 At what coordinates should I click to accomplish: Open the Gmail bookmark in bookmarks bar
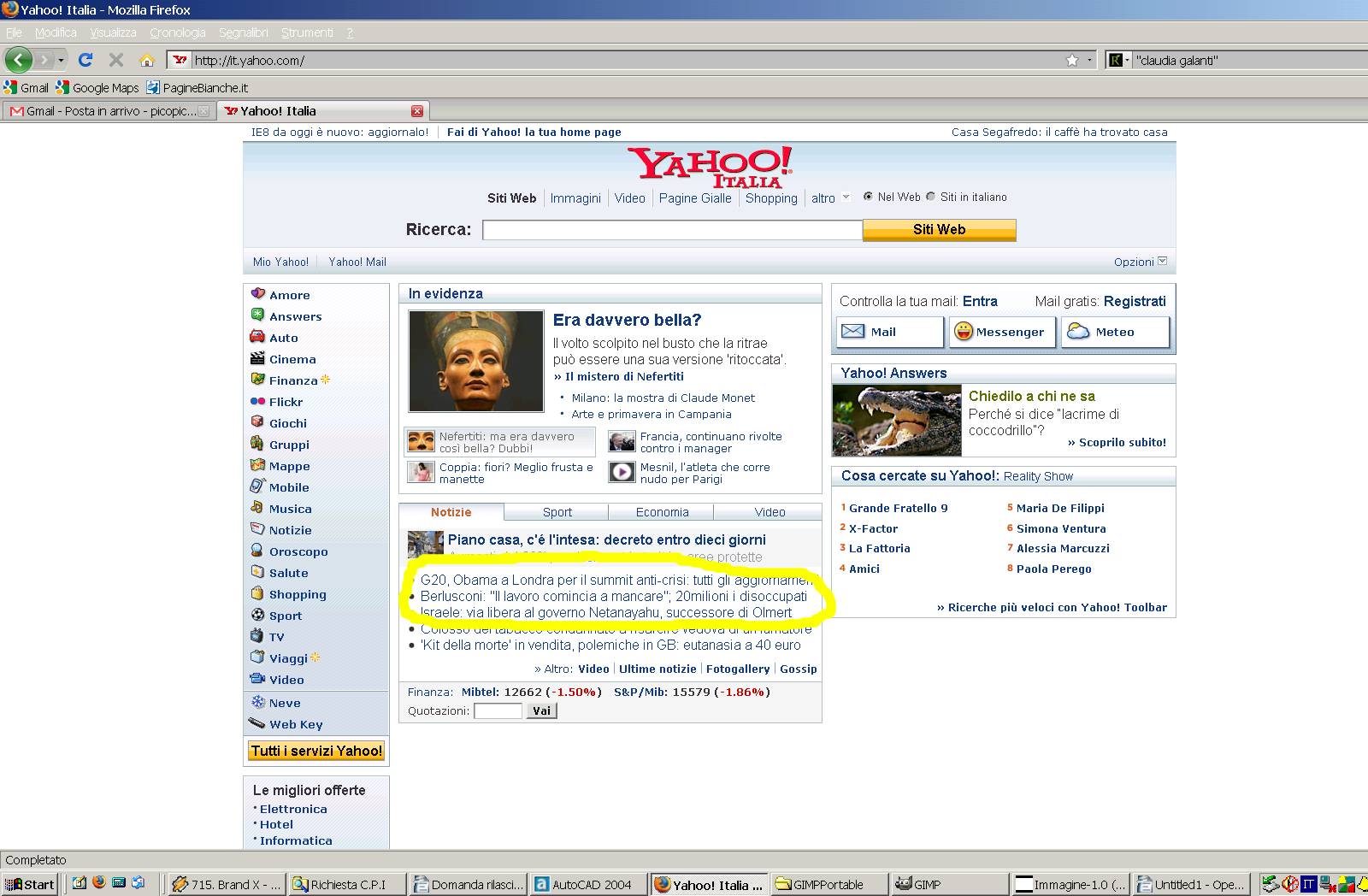pos(27,87)
